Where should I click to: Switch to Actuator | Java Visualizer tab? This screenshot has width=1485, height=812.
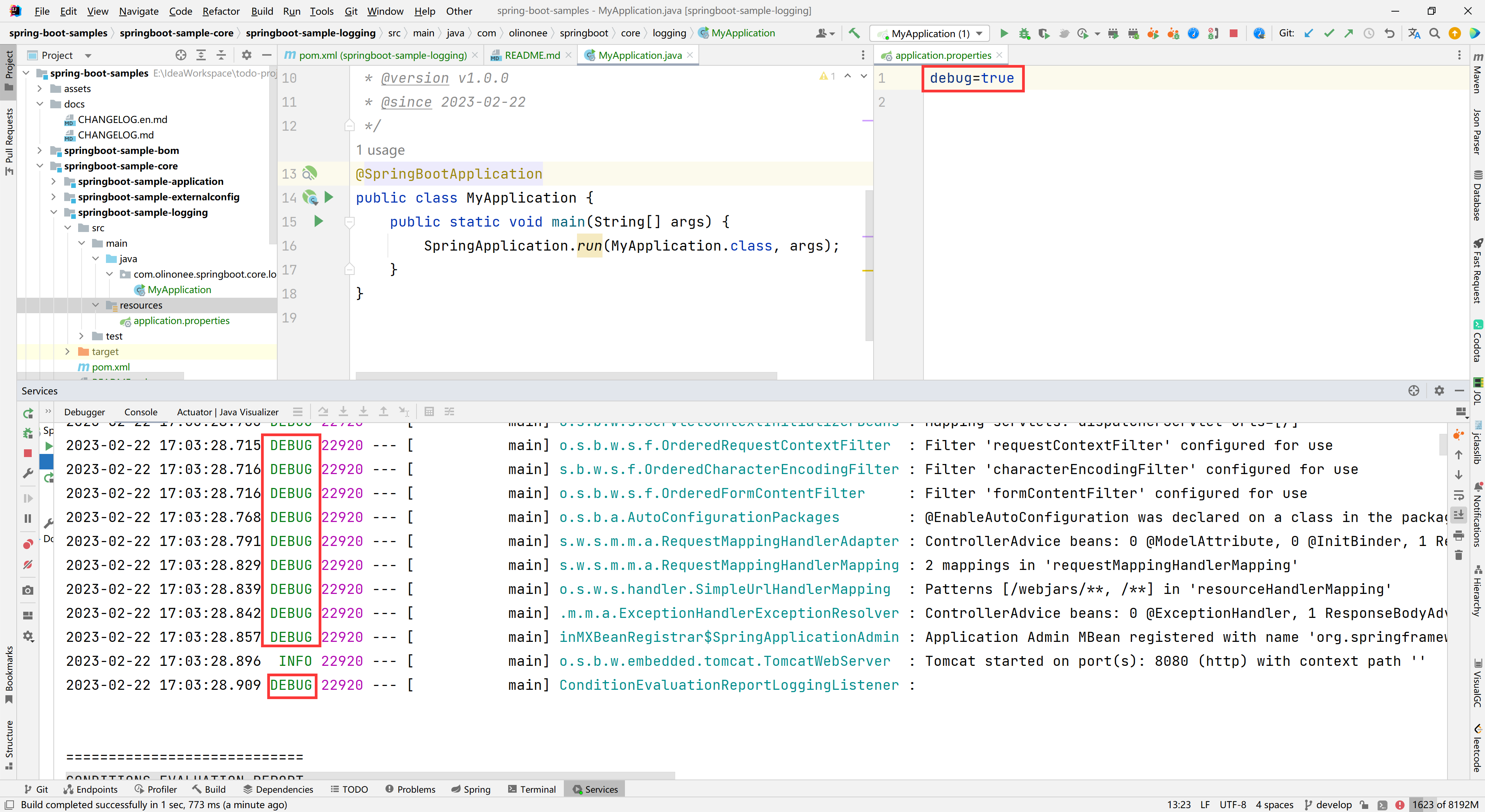pos(227,412)
